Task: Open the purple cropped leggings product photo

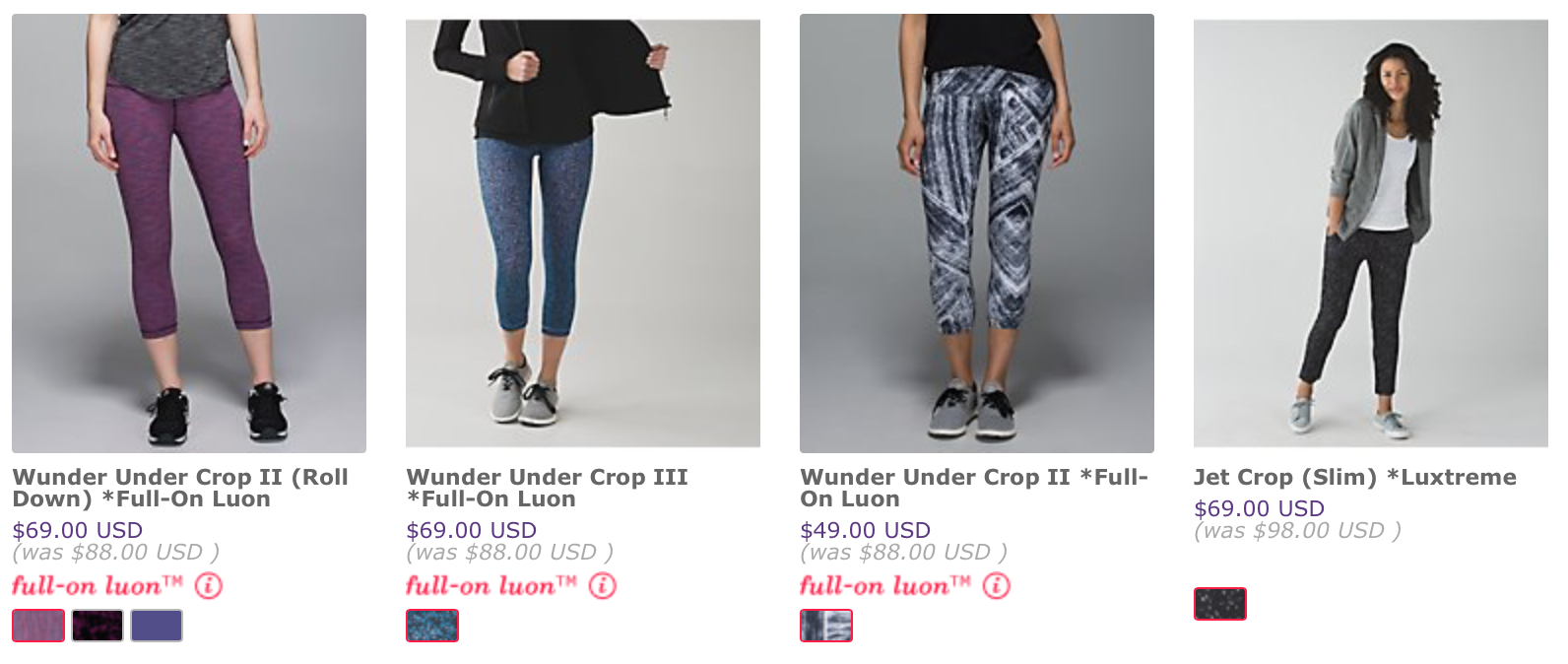Action: 189,233
